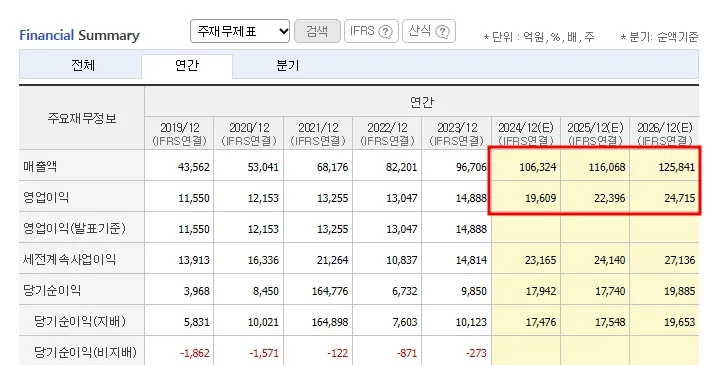This screenshot has width=705, height=365.
Task: Select the 2020/12 column header
Action: click(x=249, y=134)
